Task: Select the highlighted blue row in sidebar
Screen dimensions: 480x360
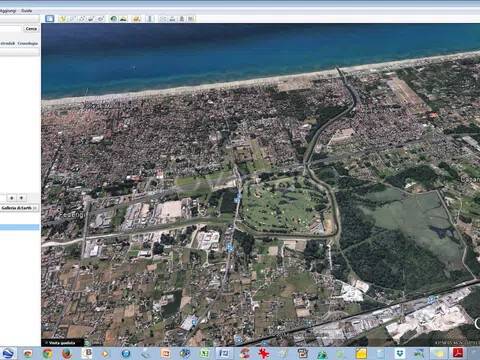Action: click(x=20, y=227)
